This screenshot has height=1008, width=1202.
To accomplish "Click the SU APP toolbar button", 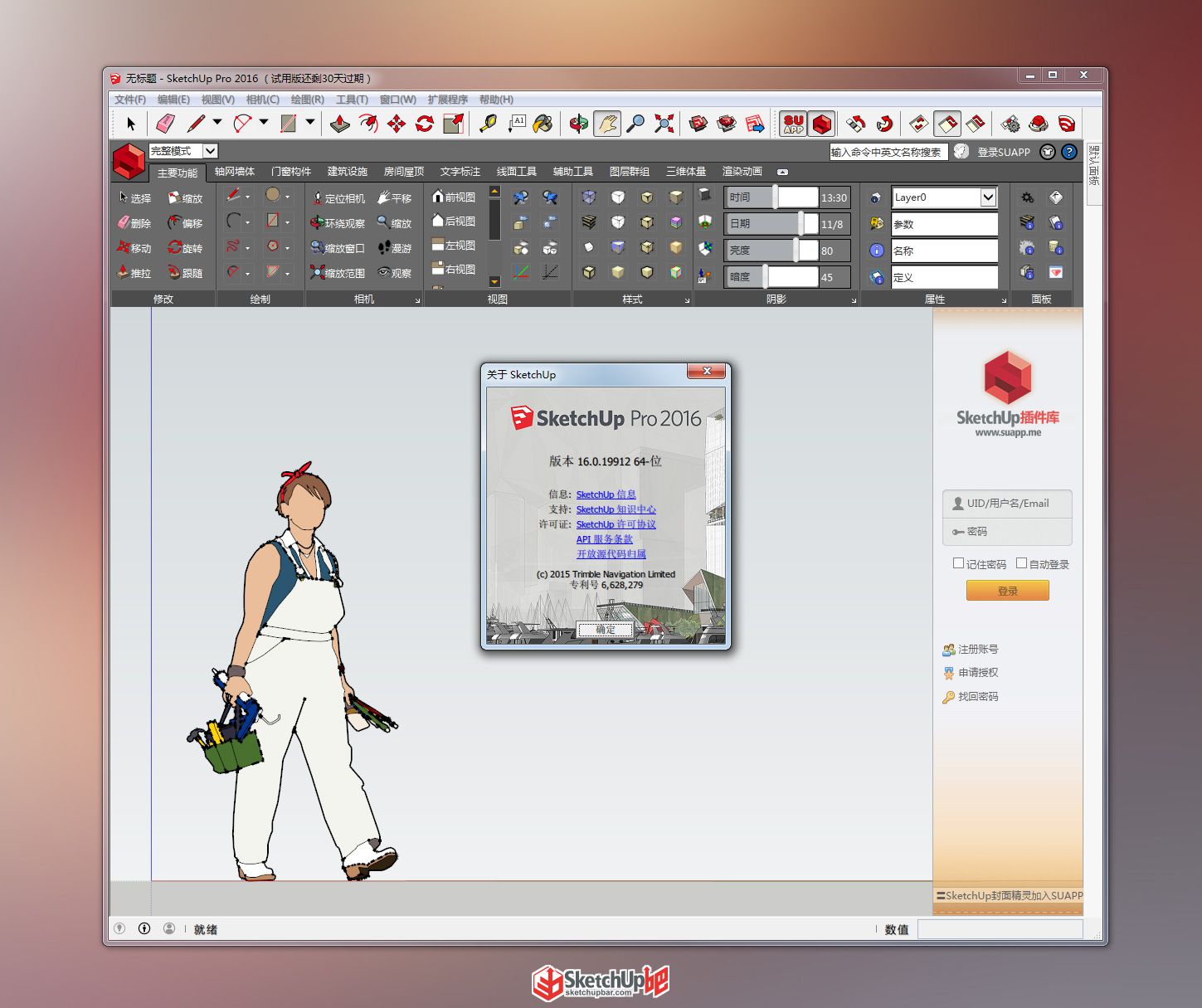I will pos(794,124).
